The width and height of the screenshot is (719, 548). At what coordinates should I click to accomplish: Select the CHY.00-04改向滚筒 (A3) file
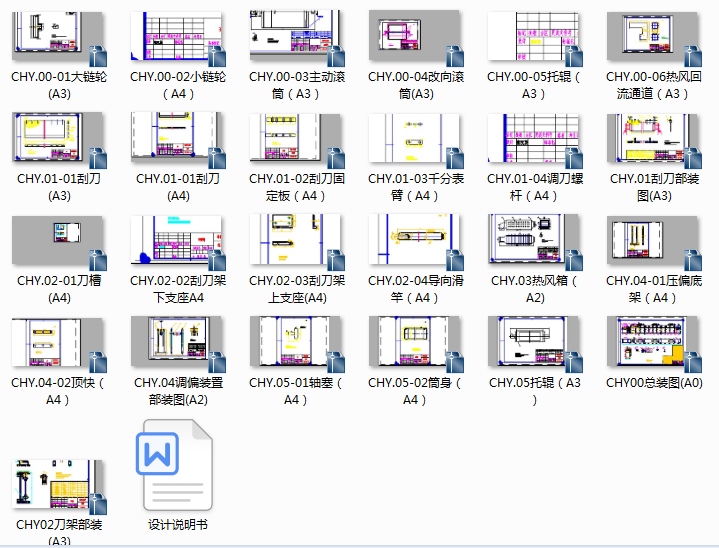[x=416, y=38]
